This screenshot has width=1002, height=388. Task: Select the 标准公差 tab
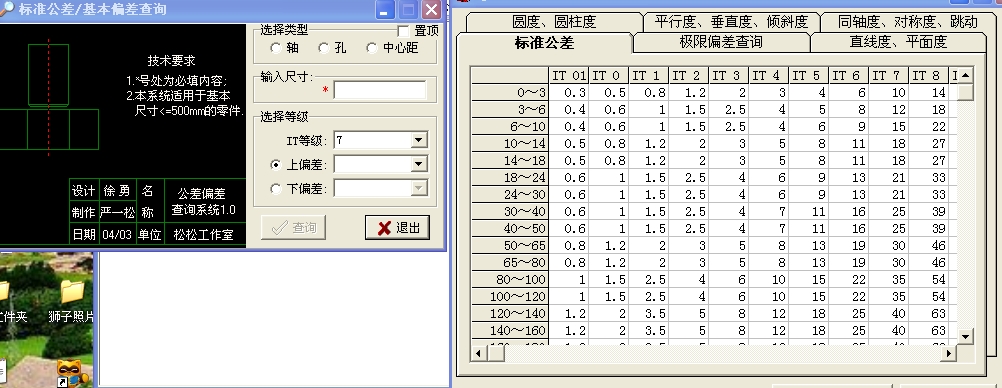[544, 42]
